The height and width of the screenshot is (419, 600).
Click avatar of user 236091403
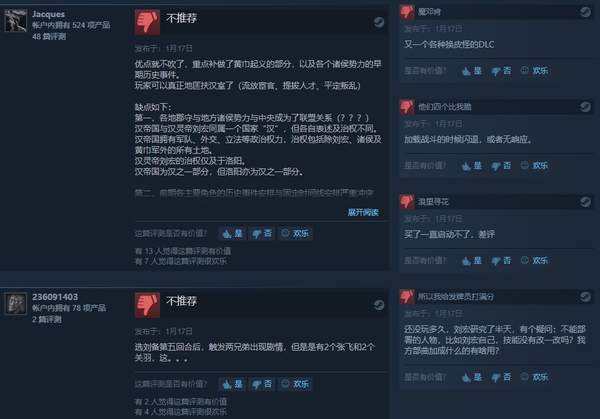16,303
